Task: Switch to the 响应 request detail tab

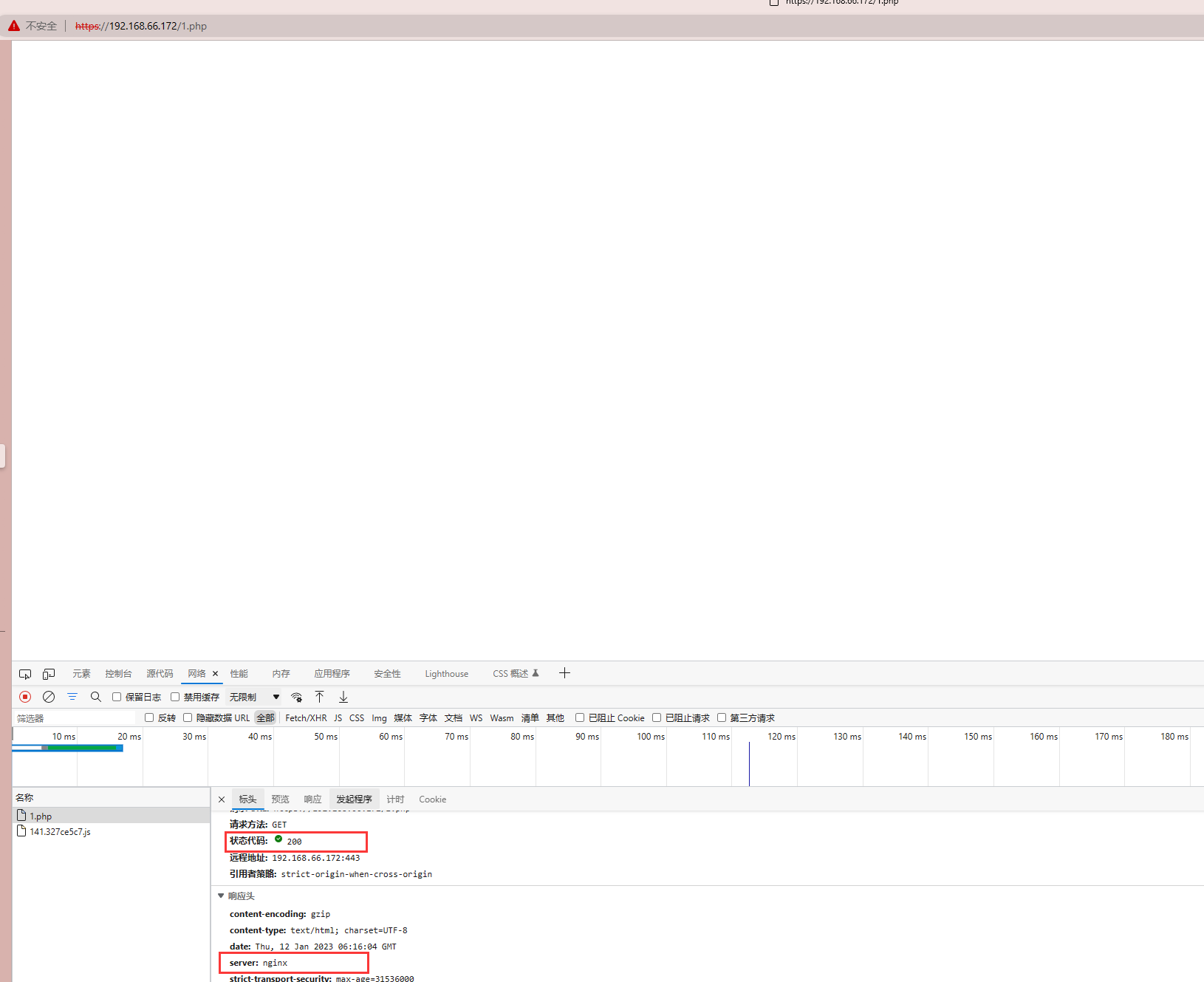Action: [x=312, y=799]
